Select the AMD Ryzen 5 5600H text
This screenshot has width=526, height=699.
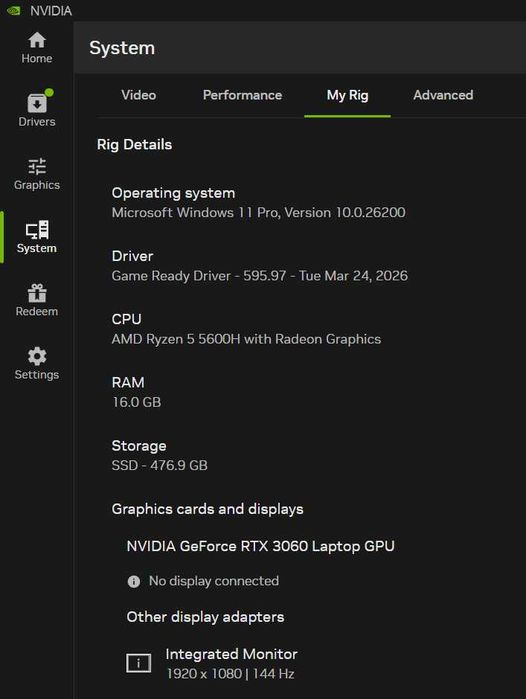click(246, 339)
